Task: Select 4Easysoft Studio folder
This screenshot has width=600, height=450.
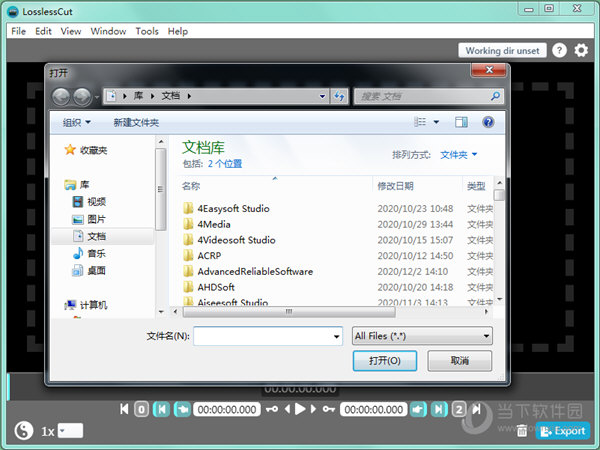Action: (226, 209)
